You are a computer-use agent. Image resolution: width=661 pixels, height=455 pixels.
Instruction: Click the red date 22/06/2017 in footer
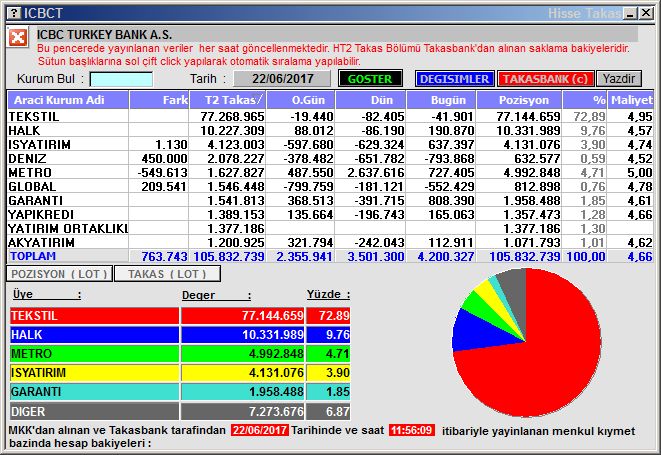tap(260, 431)
